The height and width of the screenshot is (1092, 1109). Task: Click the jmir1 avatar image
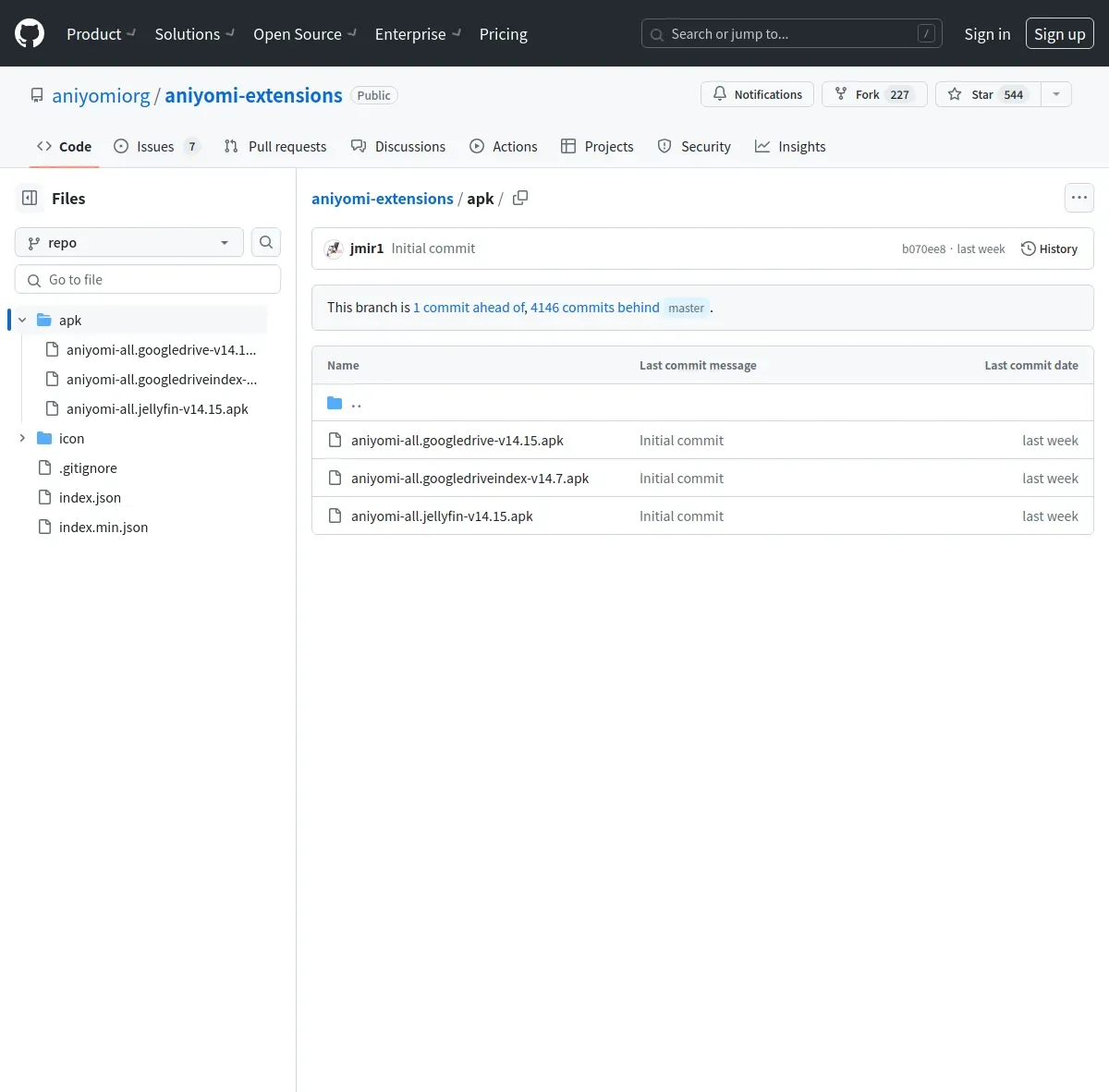tap(335, 249)
